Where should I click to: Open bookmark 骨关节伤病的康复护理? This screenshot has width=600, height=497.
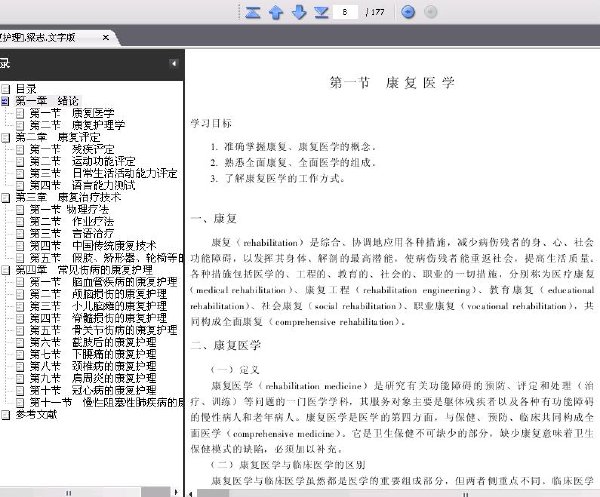125,330
